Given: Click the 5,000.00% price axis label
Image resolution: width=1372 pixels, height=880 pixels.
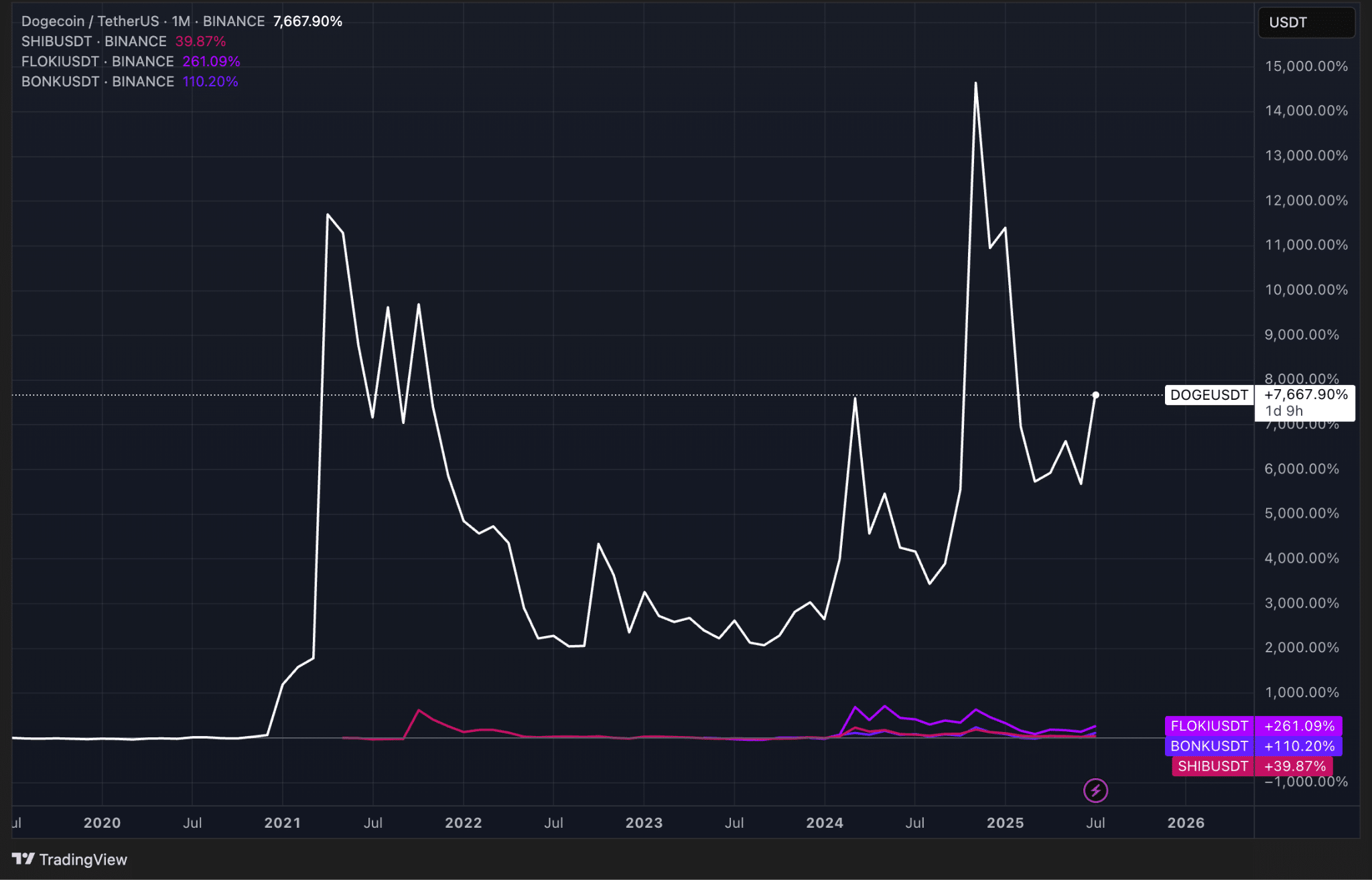Looking at the screenshot, I should 1302,514.
